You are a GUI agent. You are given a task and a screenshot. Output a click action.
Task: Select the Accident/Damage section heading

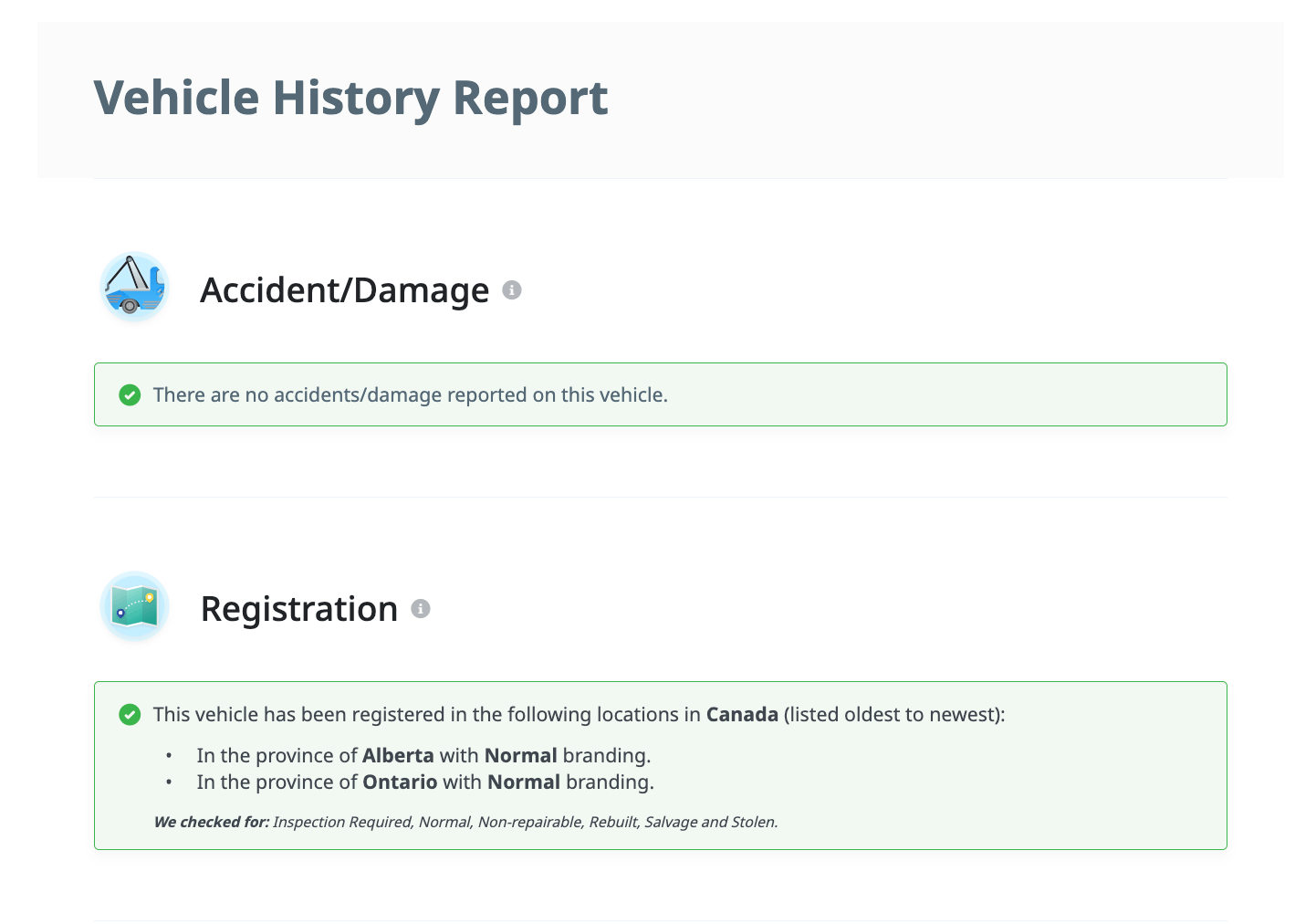[x=344, y=290]
